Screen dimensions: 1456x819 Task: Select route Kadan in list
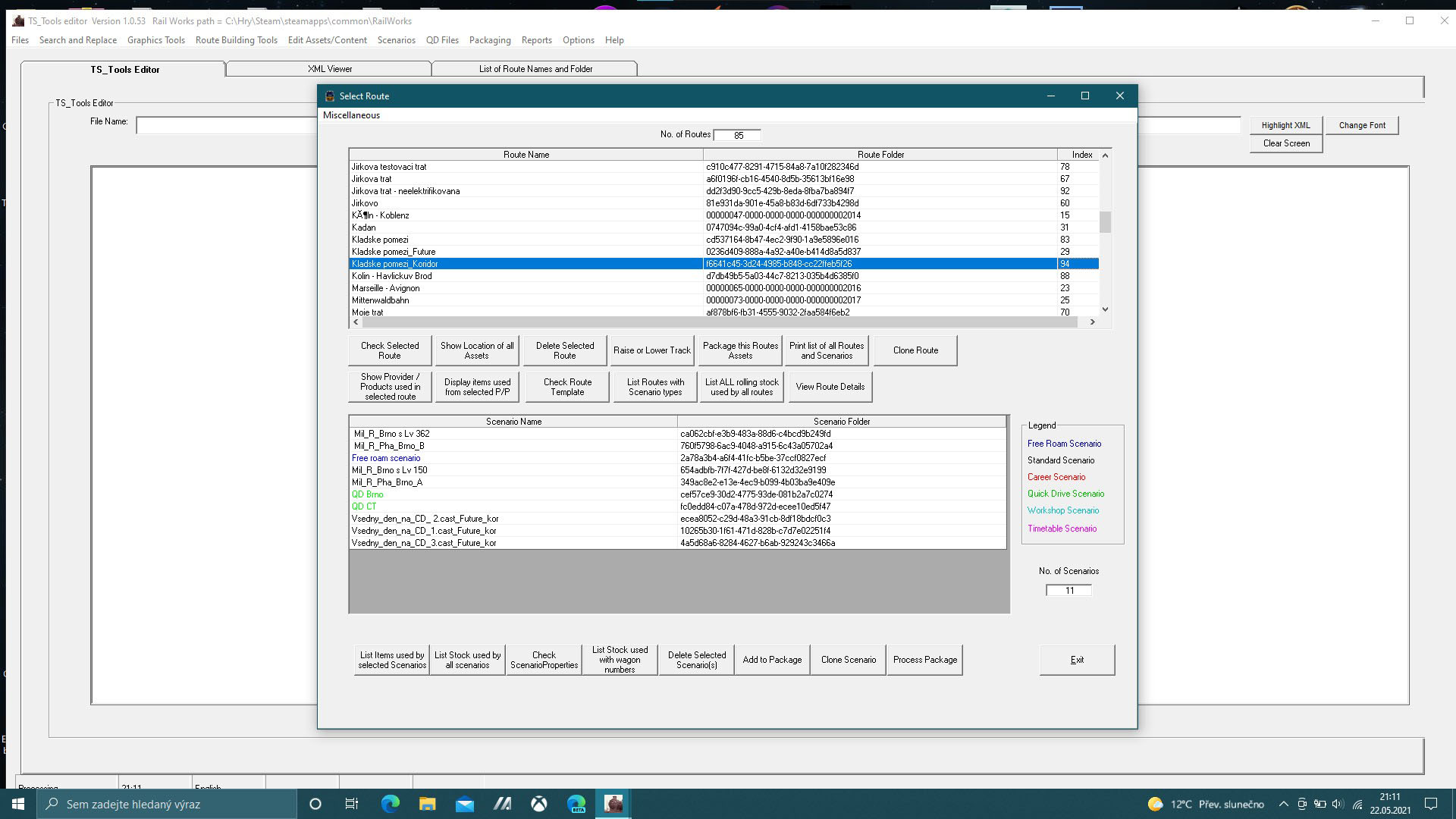pyautogui.click(x=723, y=227)
